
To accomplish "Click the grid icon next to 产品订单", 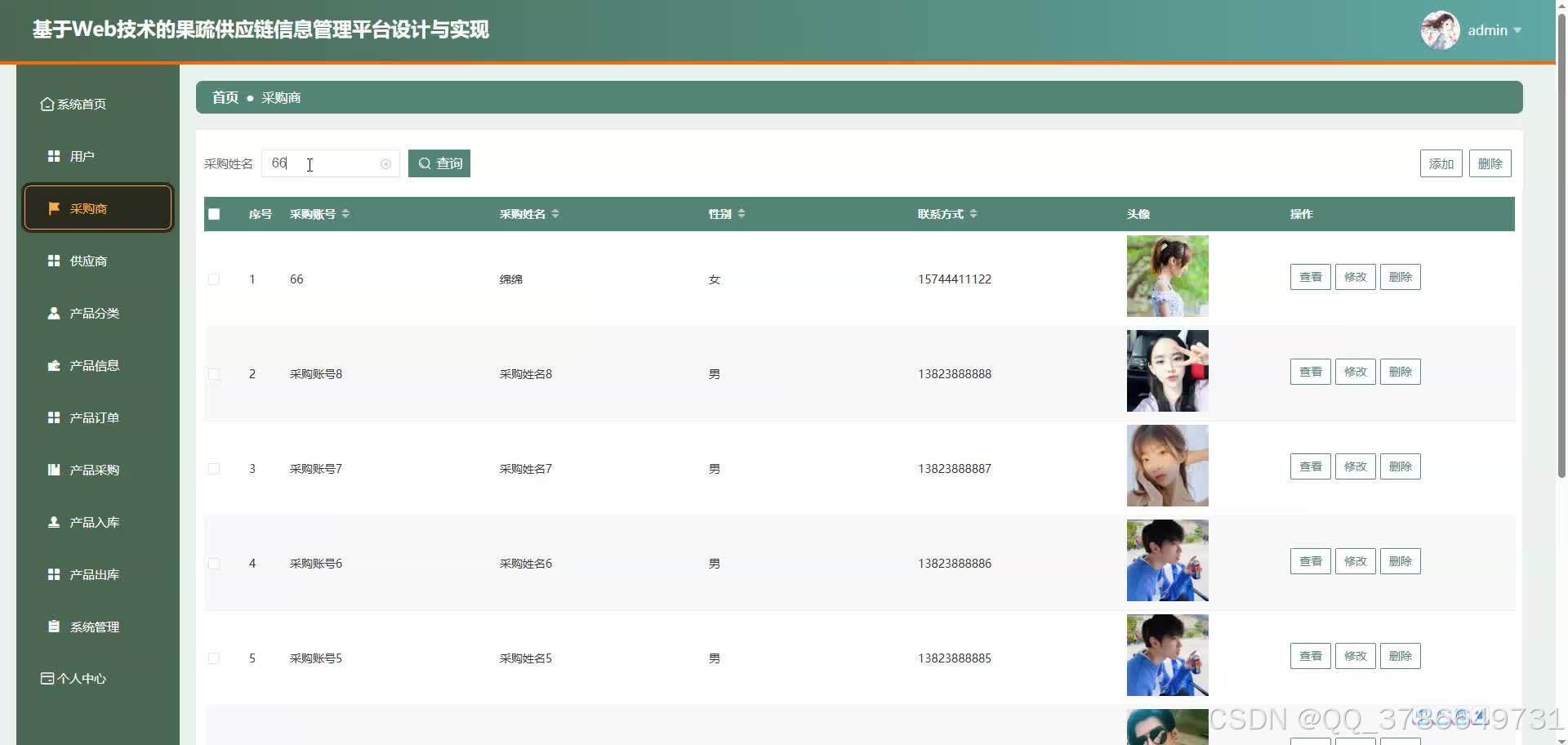I will pos(54,417).
